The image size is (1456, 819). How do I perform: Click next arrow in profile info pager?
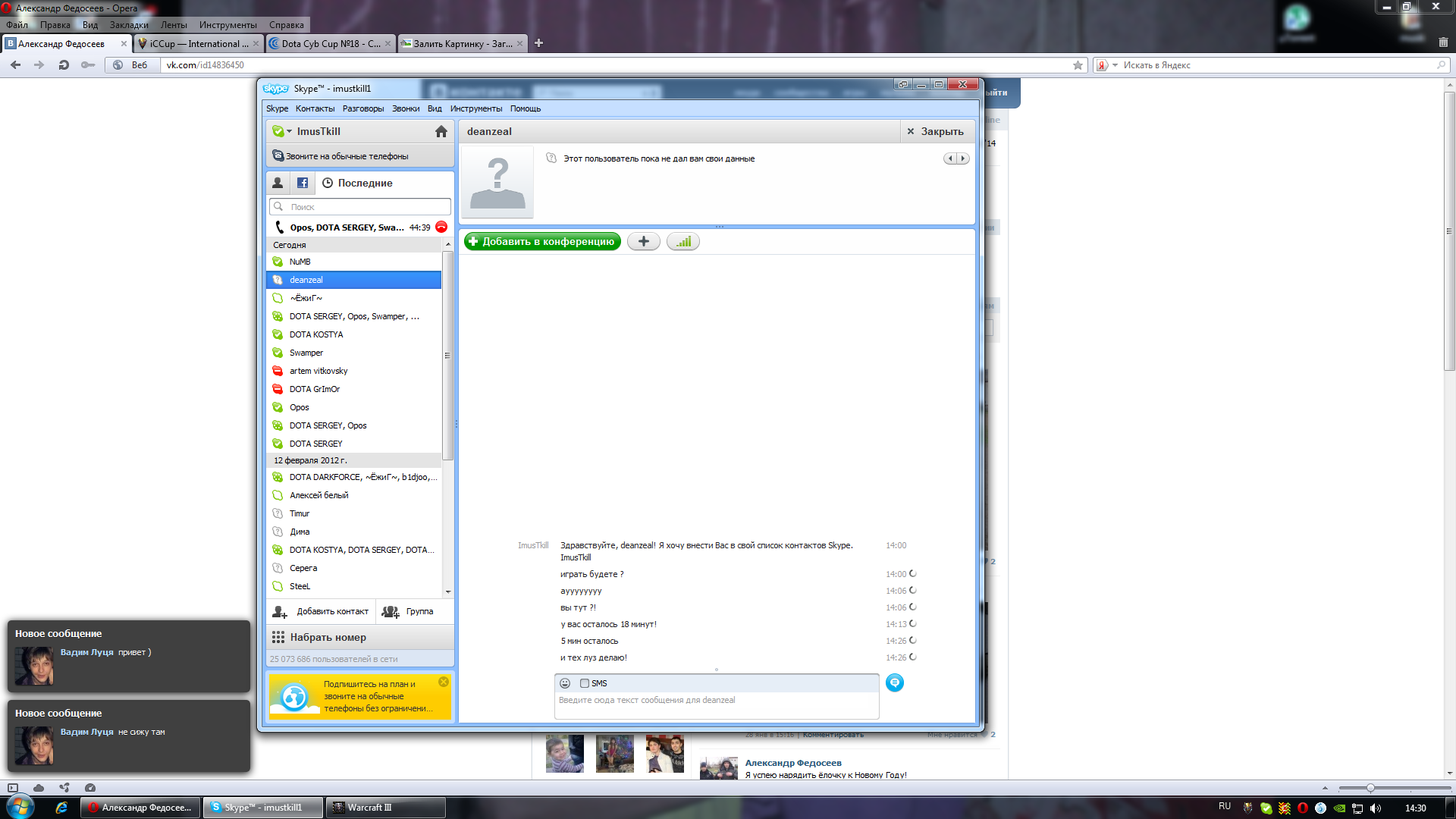963,158
